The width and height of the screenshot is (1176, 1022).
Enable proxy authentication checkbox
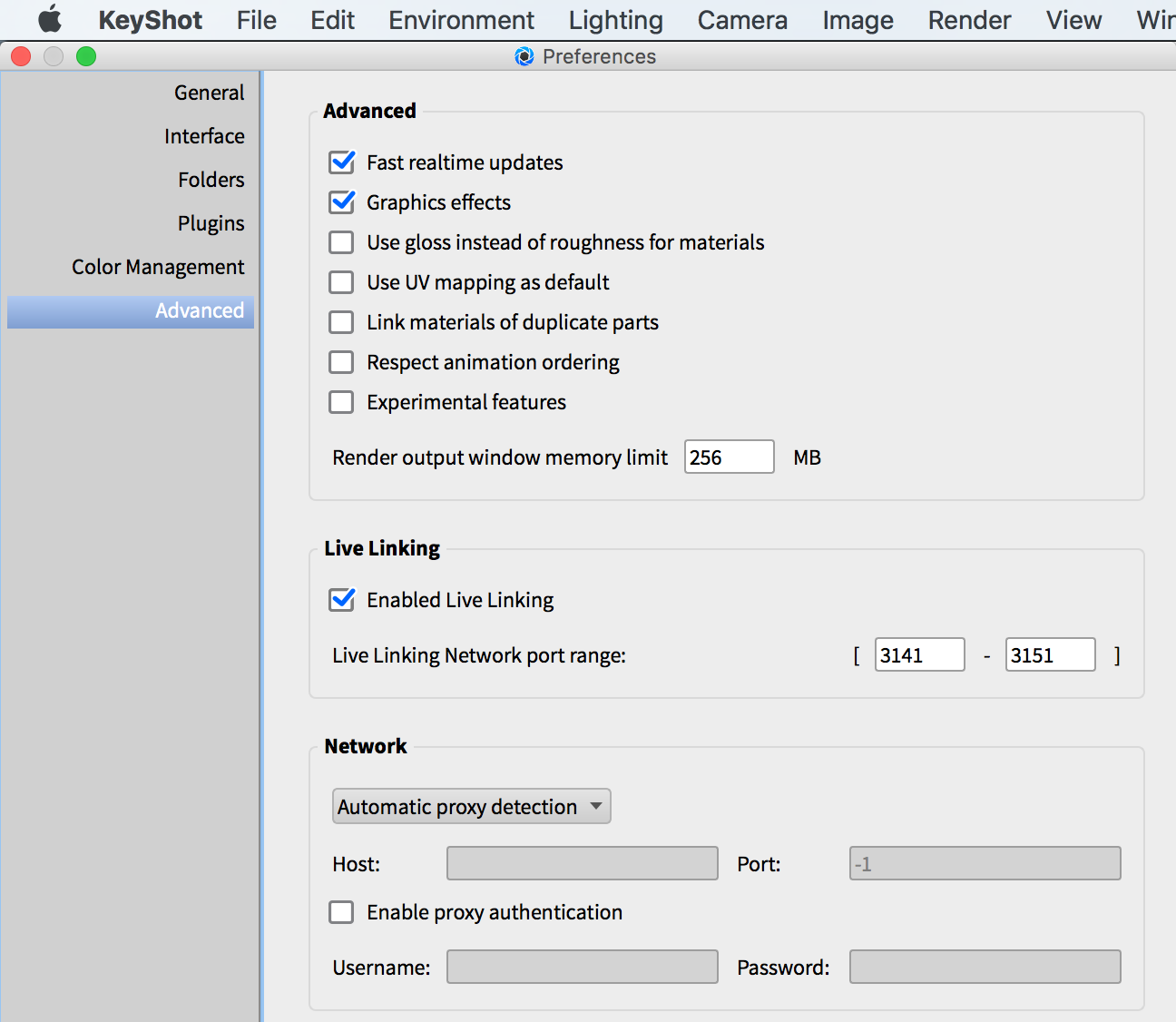pyautogui.click(x=342, y=912)
